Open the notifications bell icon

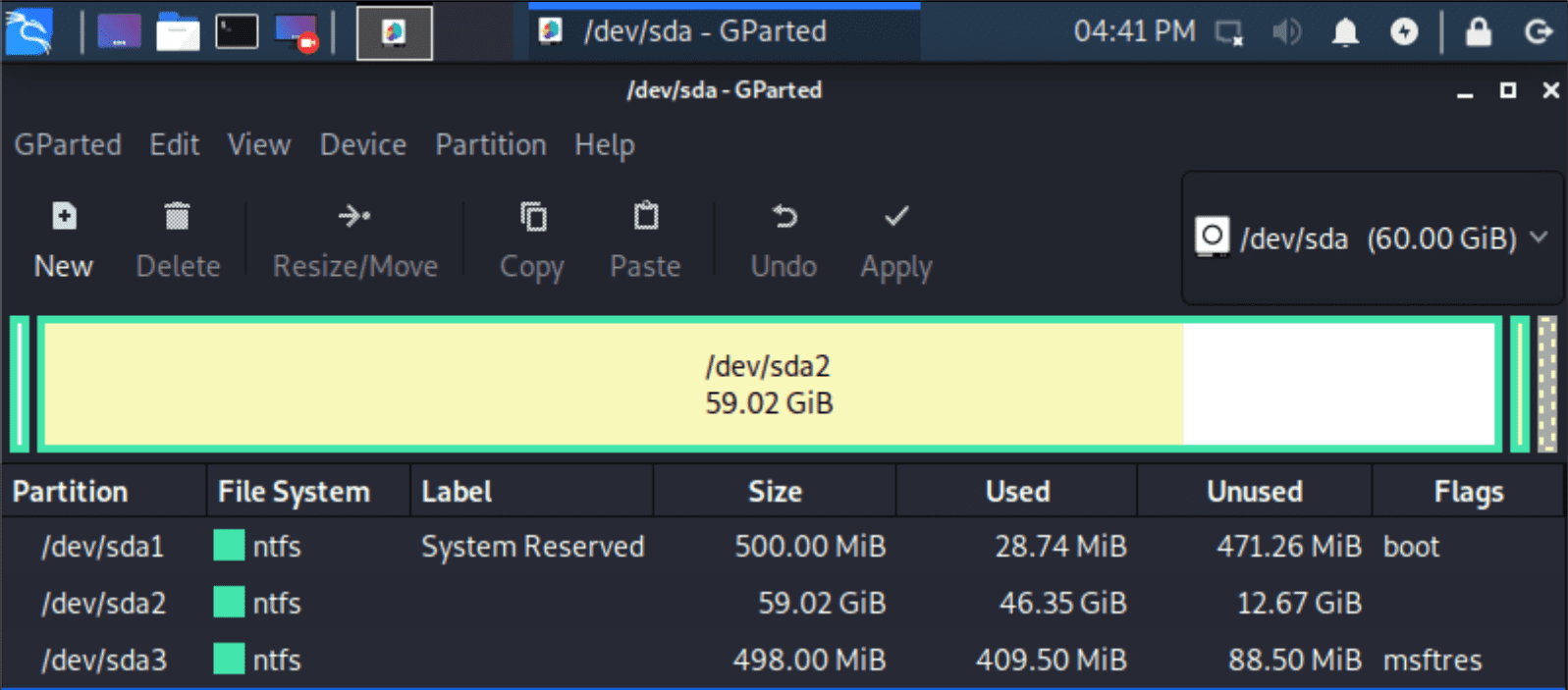[x=1345, y=32]
